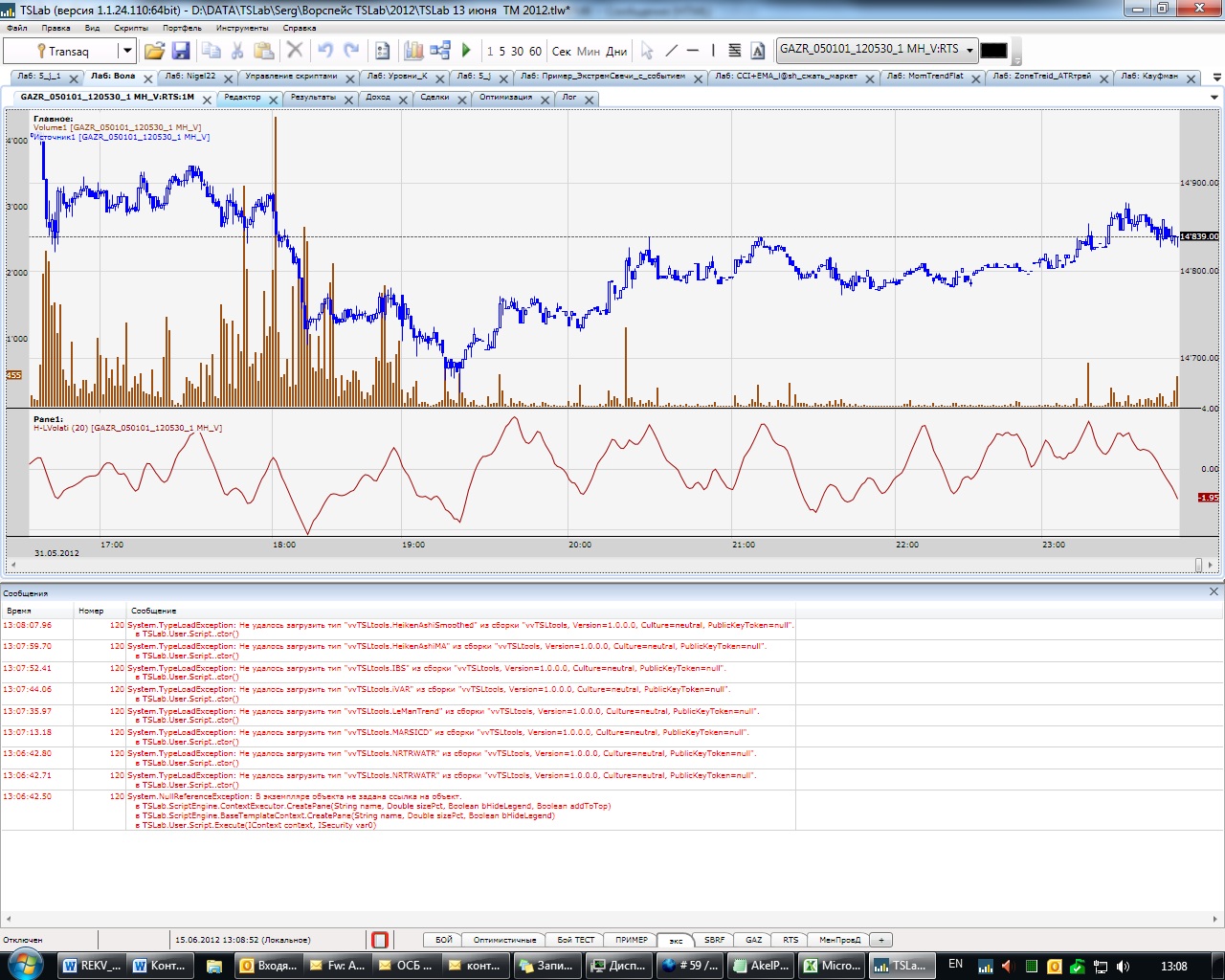
Task: Select the arrow cursor tool
Action: tap(647, 51)
